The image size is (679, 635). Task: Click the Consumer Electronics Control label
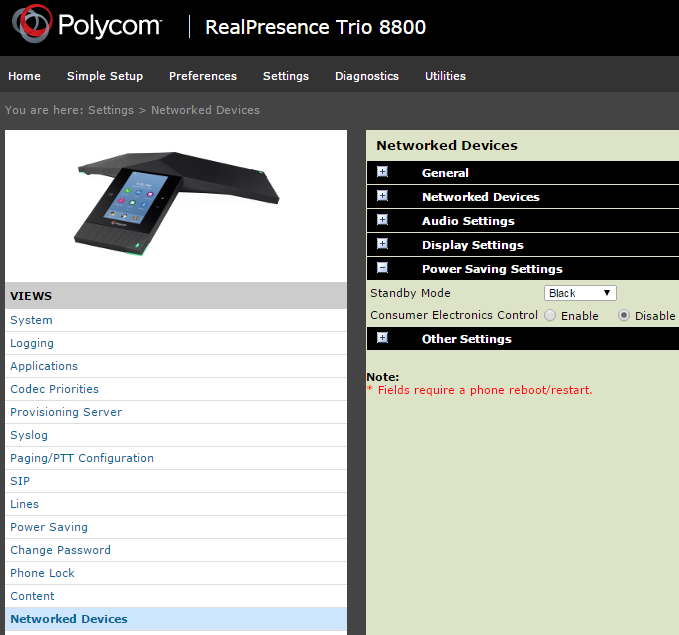point(454,315)
